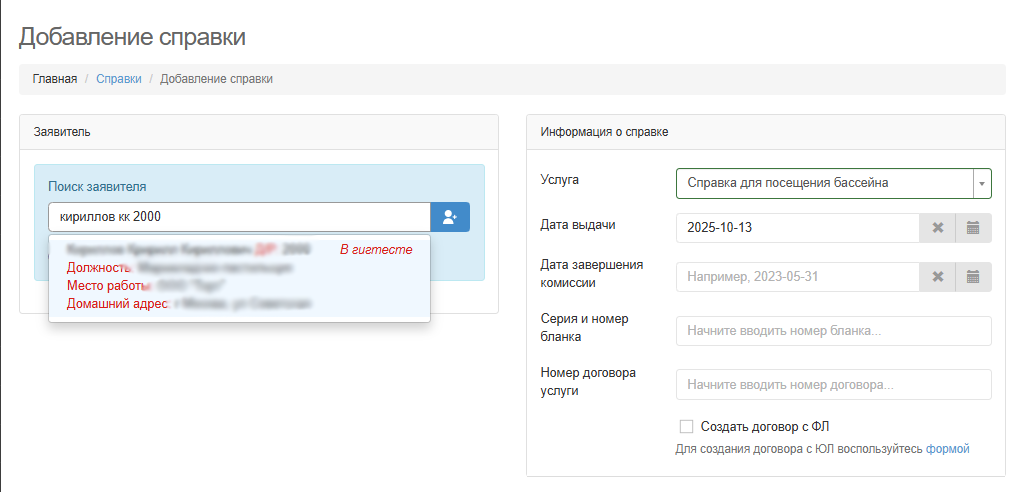
Task: Click the Заявитель panel header
Action: point(259,133)
